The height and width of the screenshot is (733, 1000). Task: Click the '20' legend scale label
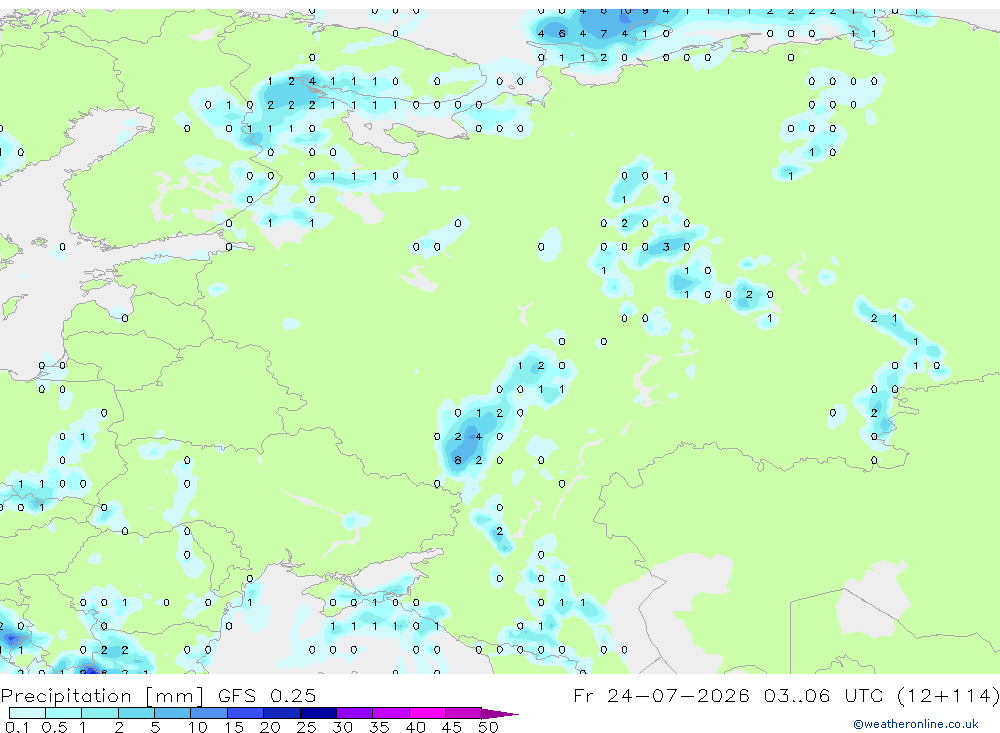270,727
